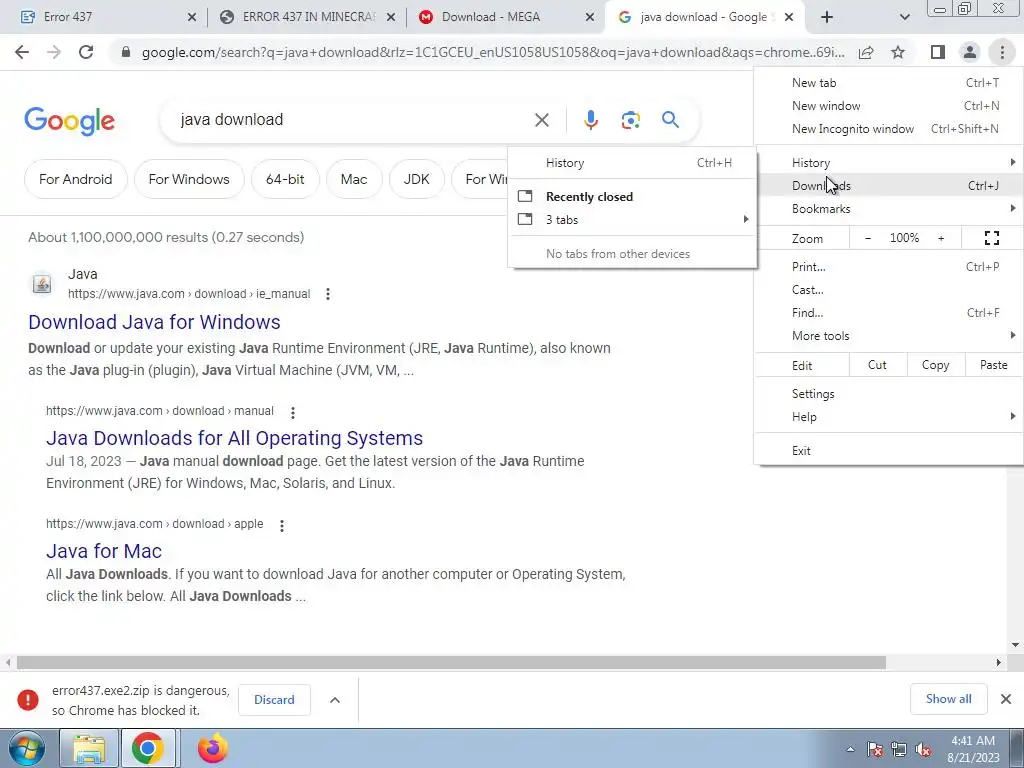Screen dimensions: 1024x768
Task: Expand the 3 tabs recently closed entry
Action: (x=632, y=220)
